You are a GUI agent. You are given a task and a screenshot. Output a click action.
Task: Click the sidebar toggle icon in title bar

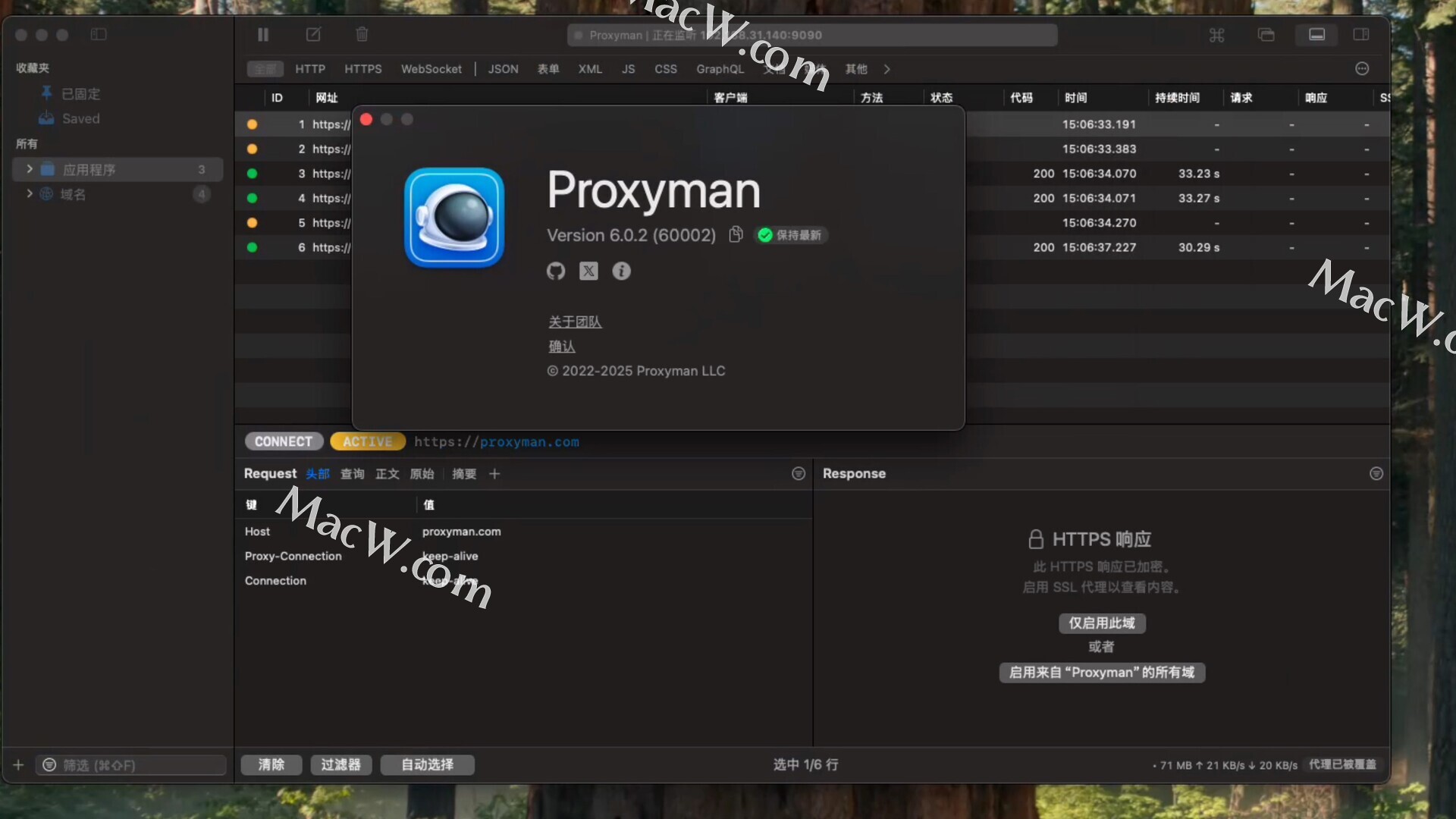coord(99,35)
